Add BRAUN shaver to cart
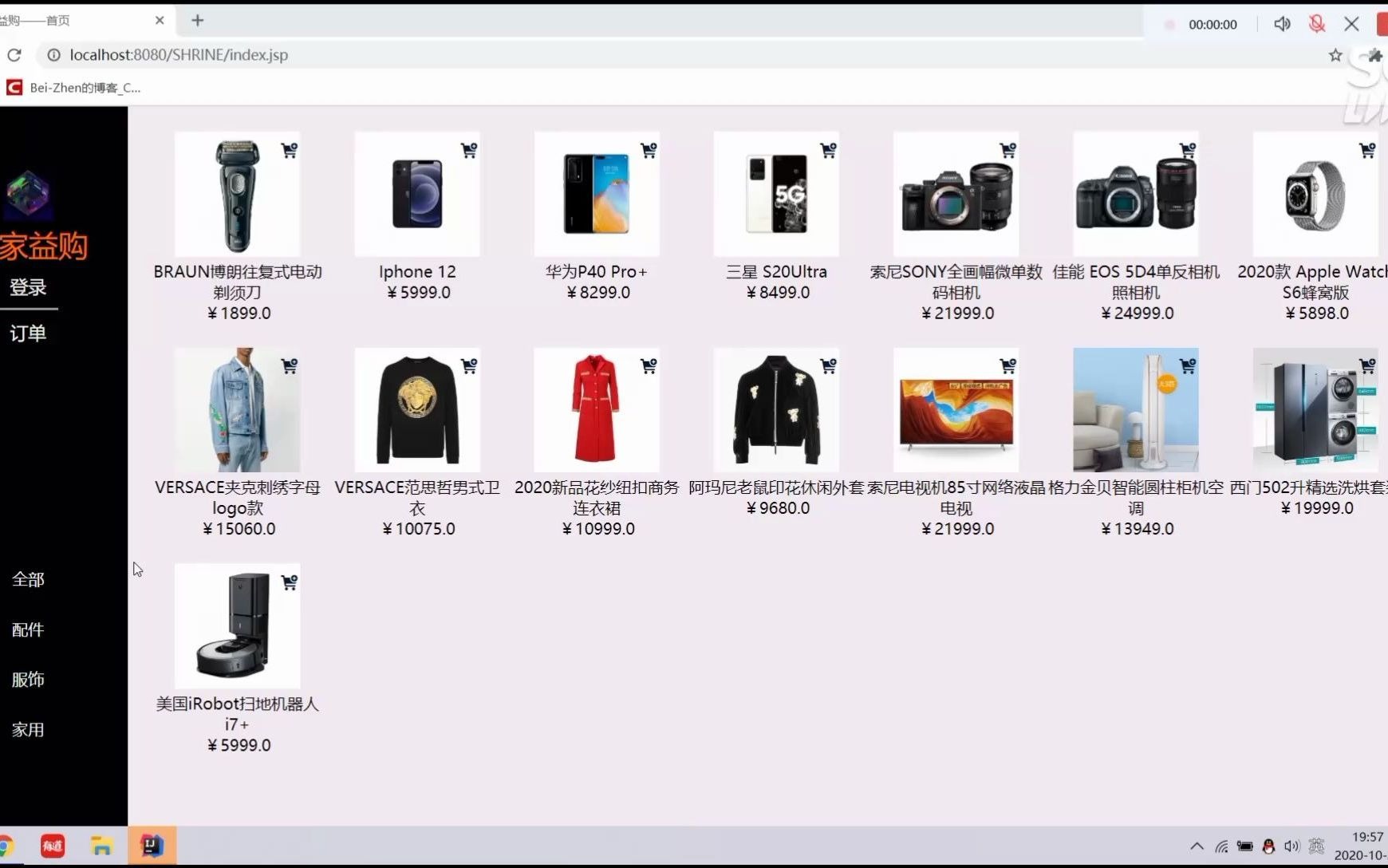The image size is (1388, 868). [x=290, y=150]
